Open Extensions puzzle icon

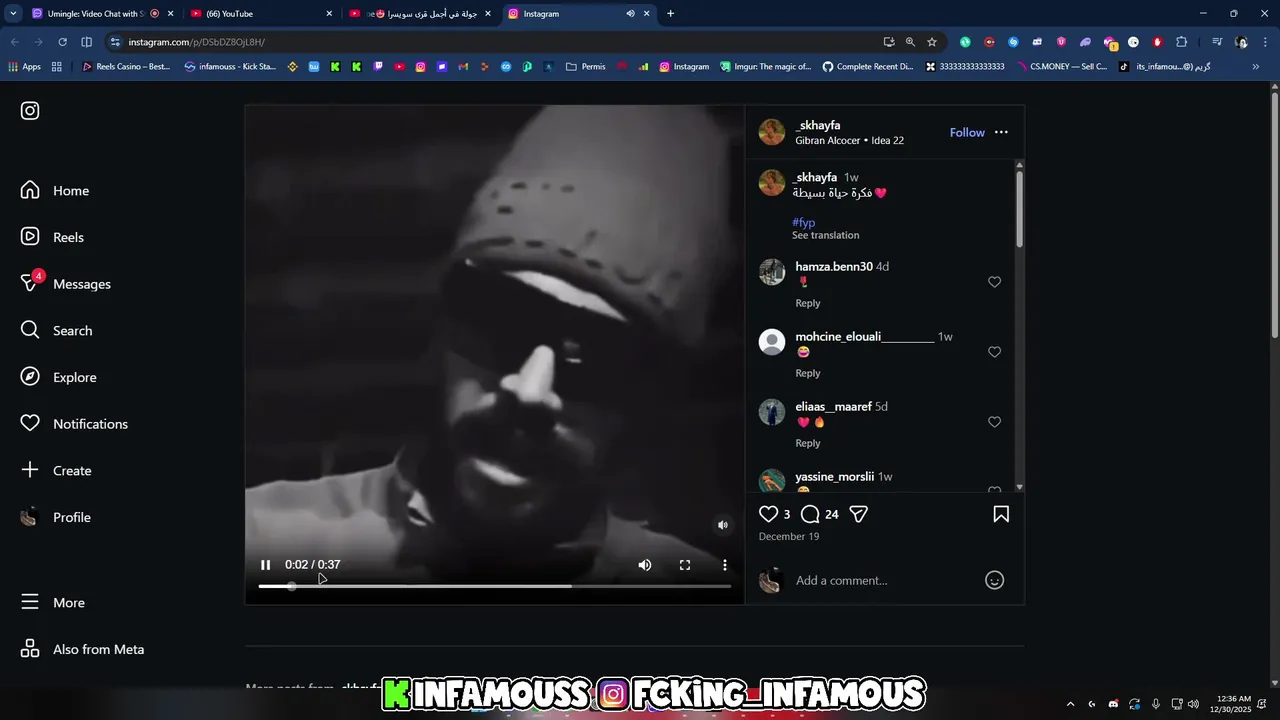pyautogui.click(x=1181, y=42)
